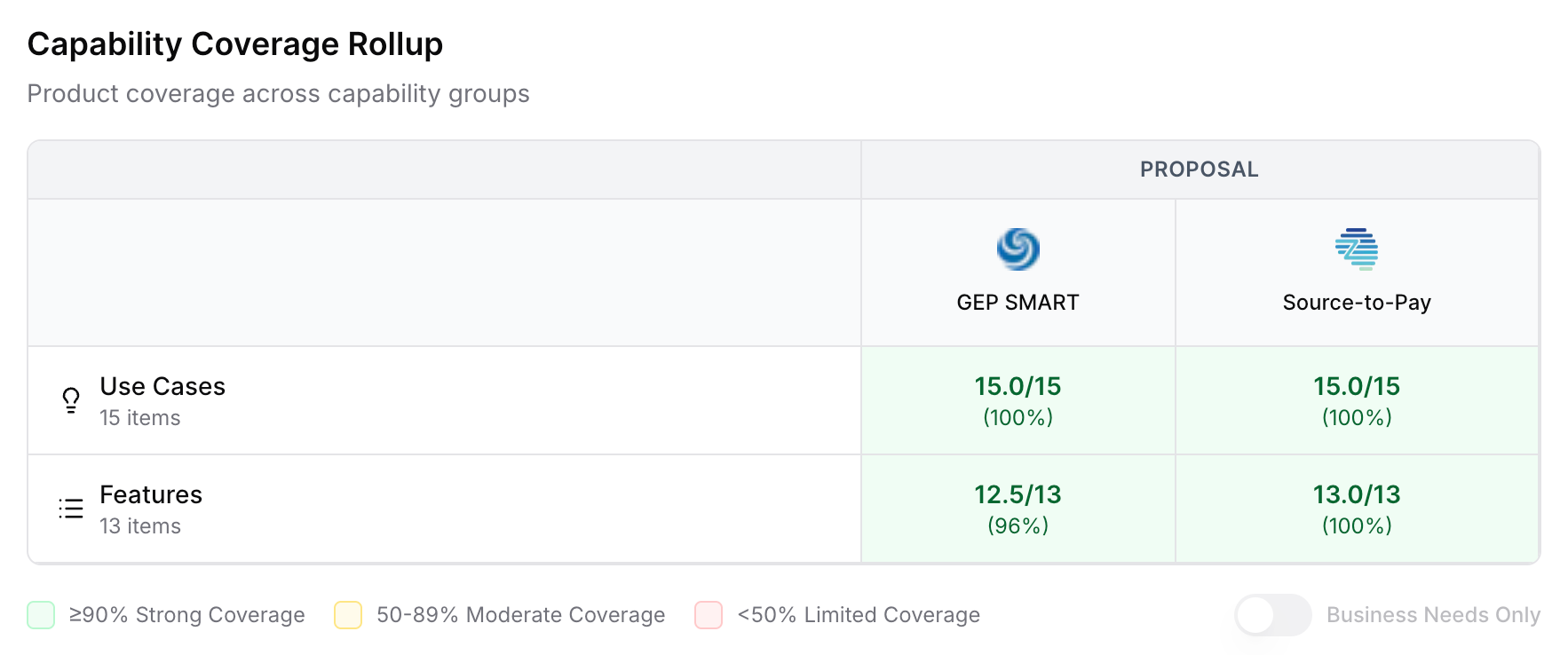This screenshot has height=655, width=1568.
Task: Click the GEP SMART swirl logo
Action: [1018, 249]
